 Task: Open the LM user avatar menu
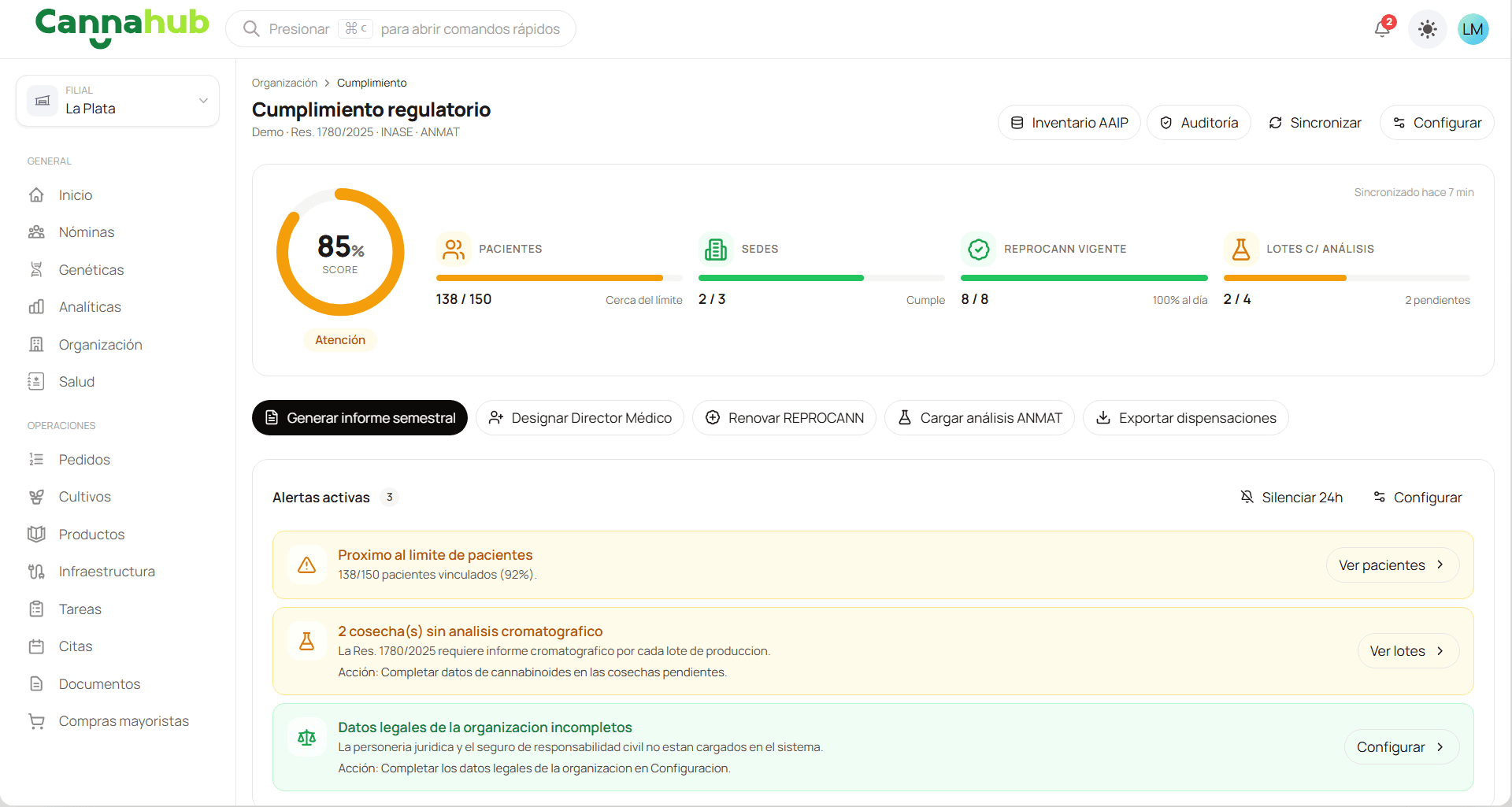tap(1473, 29)
